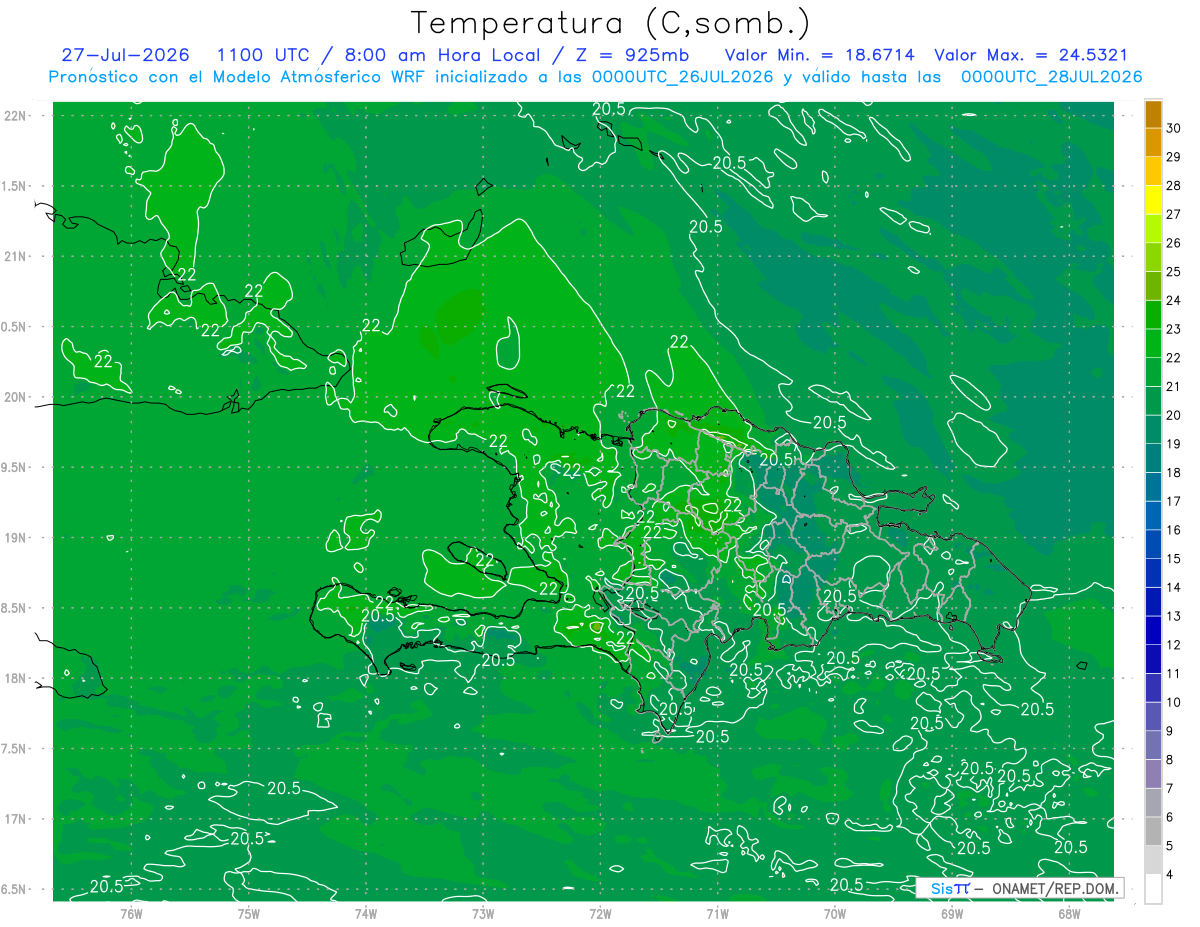Select the date text 27-Jul-2026
1200x927 pixels.
128,55
